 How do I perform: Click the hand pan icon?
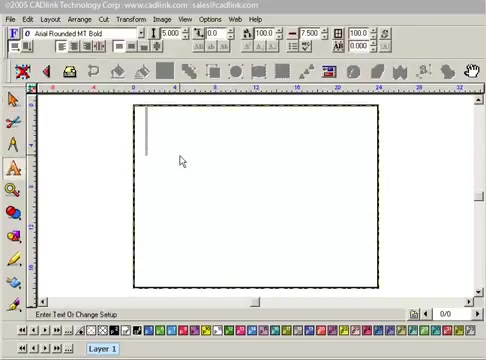click(472, 71)
